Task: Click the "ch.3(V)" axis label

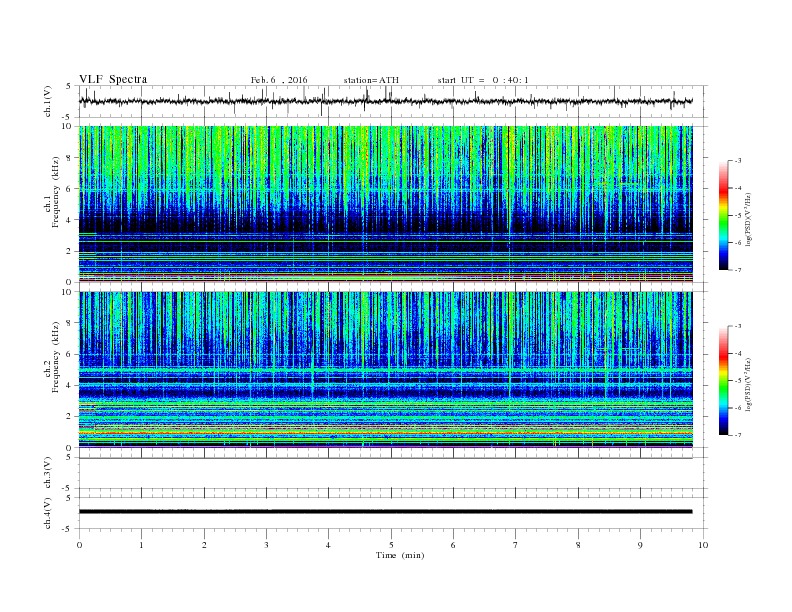Action: (x=48, y=473)
